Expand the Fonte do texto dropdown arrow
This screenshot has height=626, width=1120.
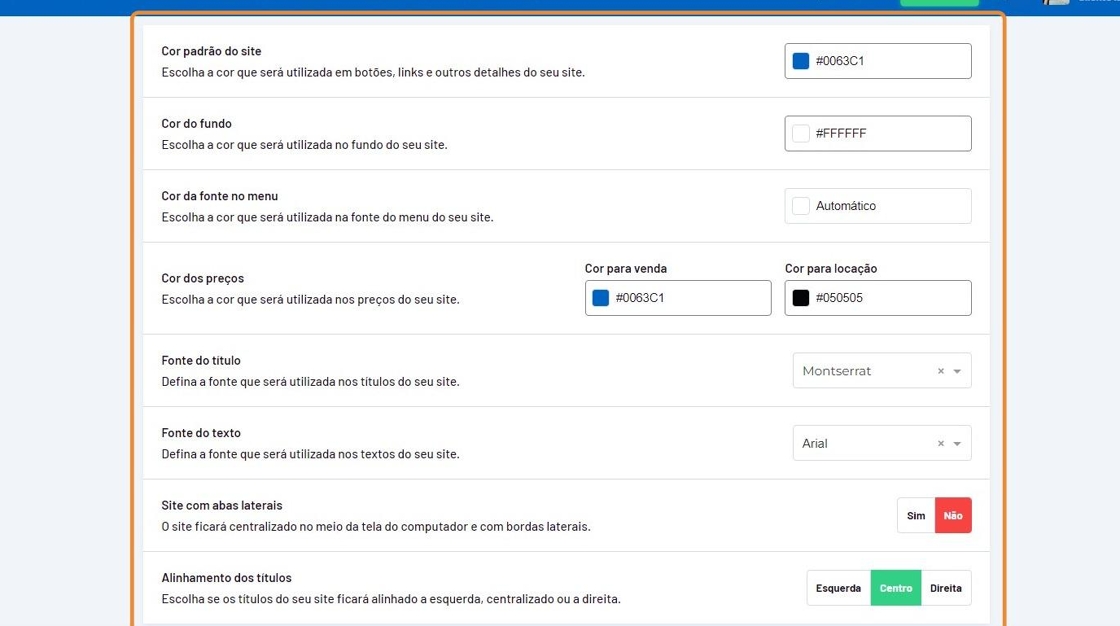click(957, 444)
